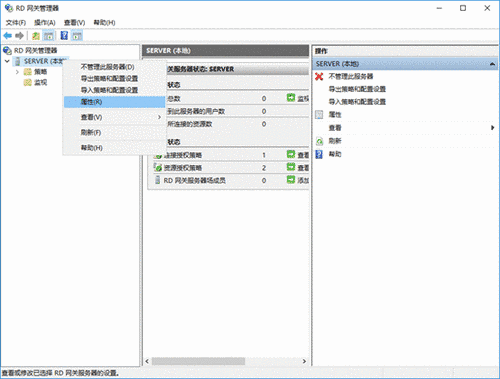Open the 查看 submenu arrow in actions pane

click(492, 128)
